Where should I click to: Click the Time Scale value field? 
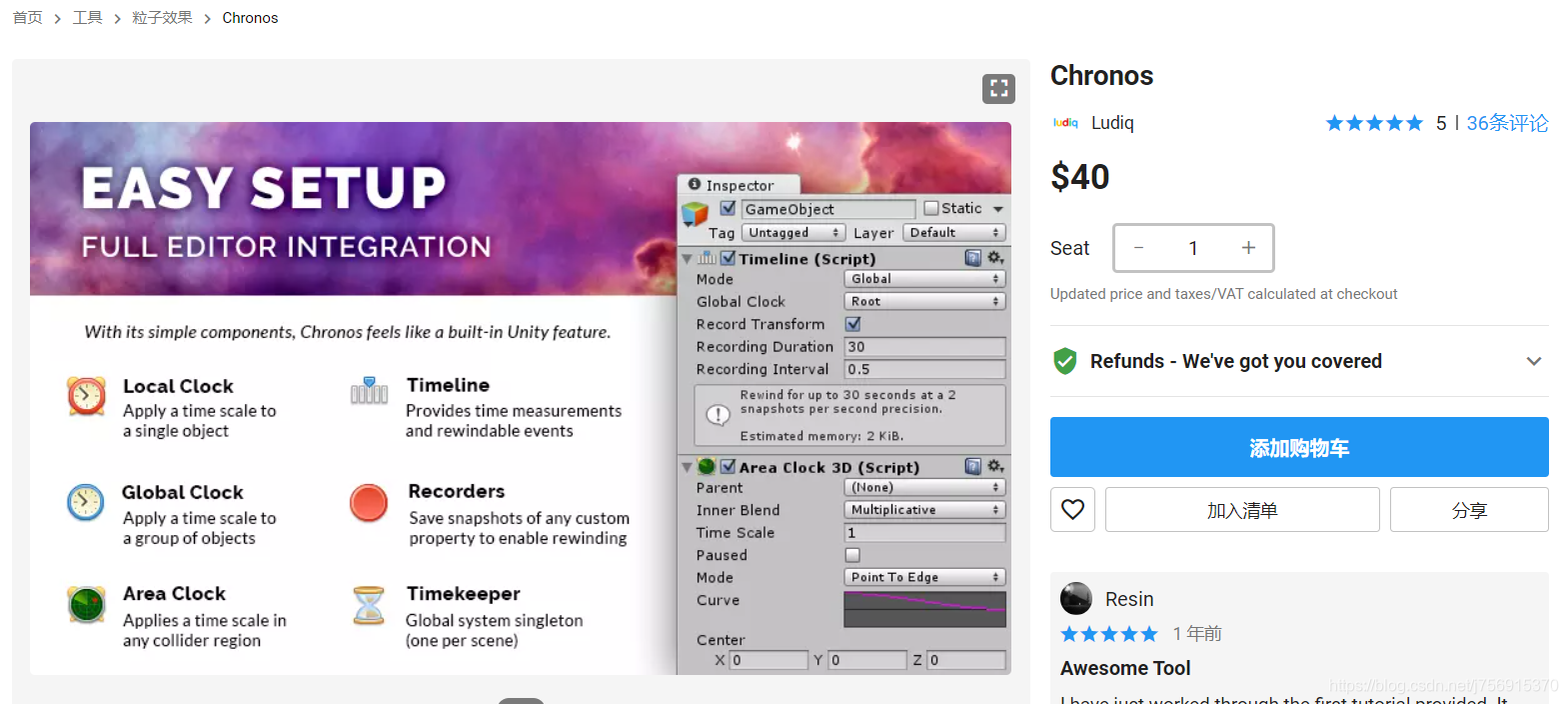coord(924,533)
